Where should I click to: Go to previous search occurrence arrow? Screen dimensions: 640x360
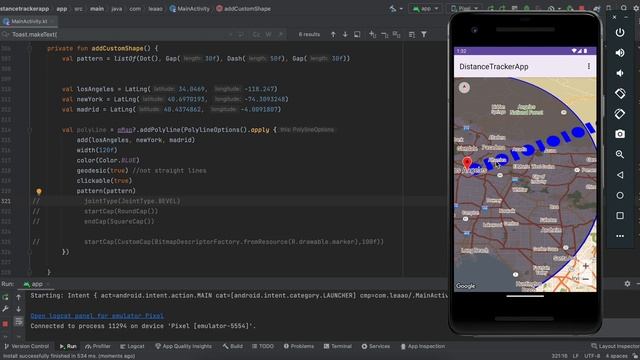click(x=333, y=35)
